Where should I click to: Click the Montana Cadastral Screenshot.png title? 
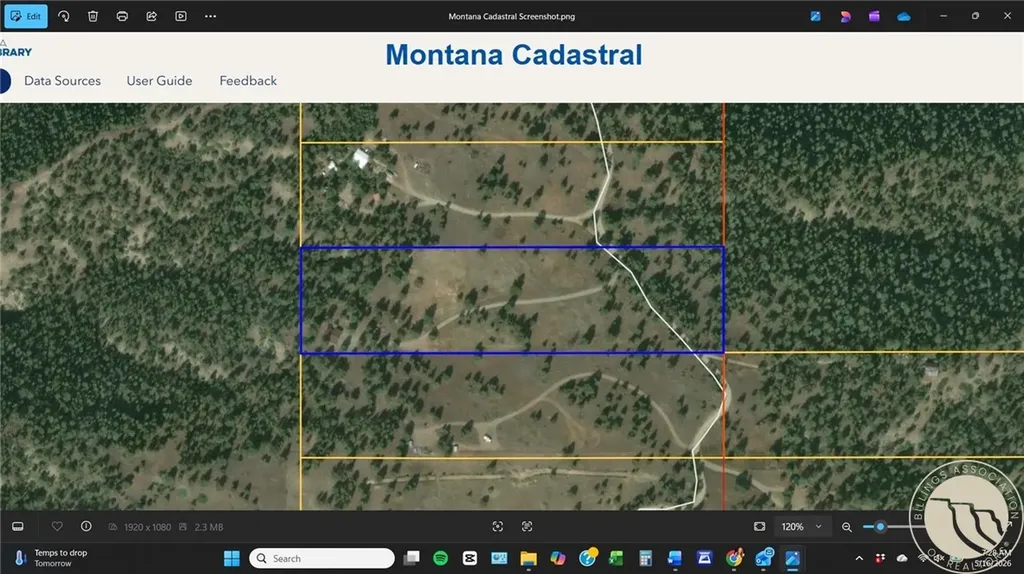pyautogui.click(x=511, y=16)
